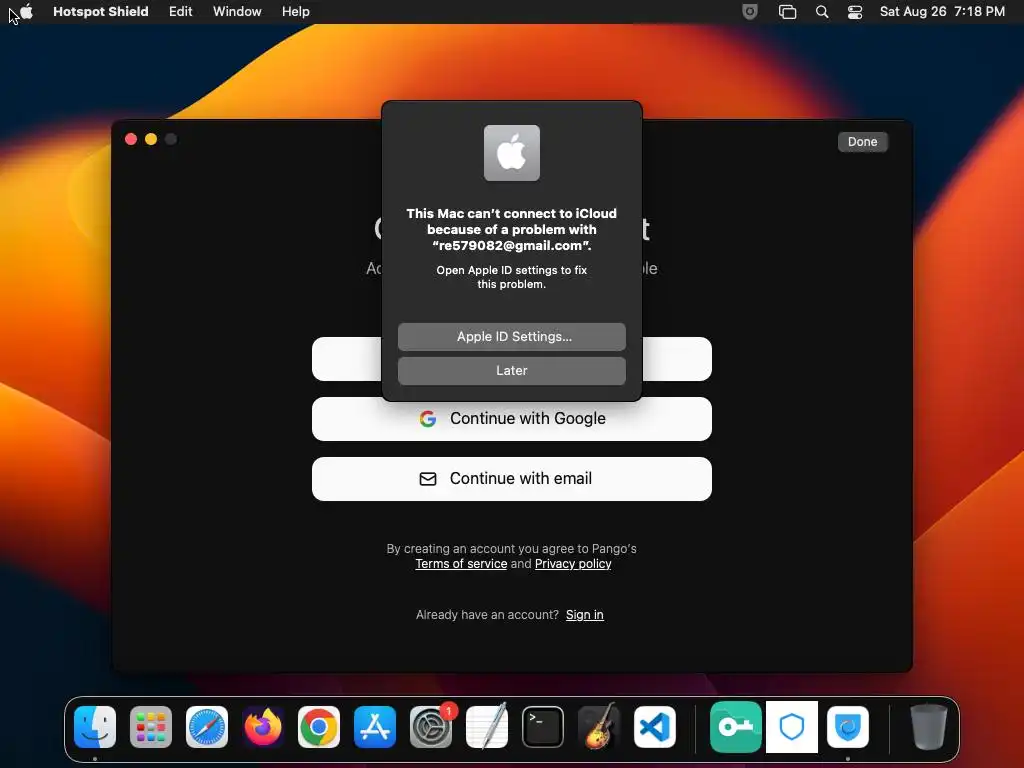This screenshot has width=1024, height=768.
Task: Open the Edit menu
Action: coord(180,12)
